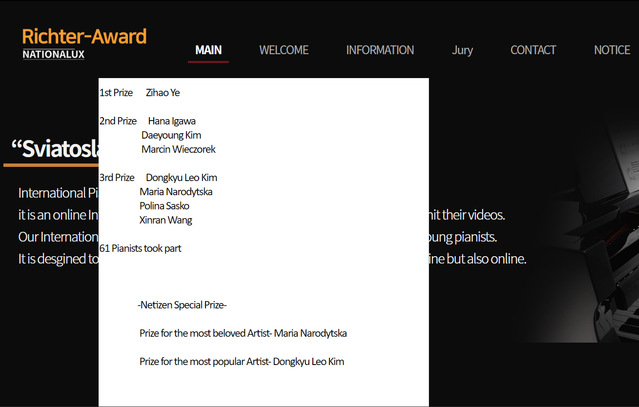This screenshot has height=407, width=639.
Task: Click the name Daeyoung Kim
Action: tap(171, 135)
